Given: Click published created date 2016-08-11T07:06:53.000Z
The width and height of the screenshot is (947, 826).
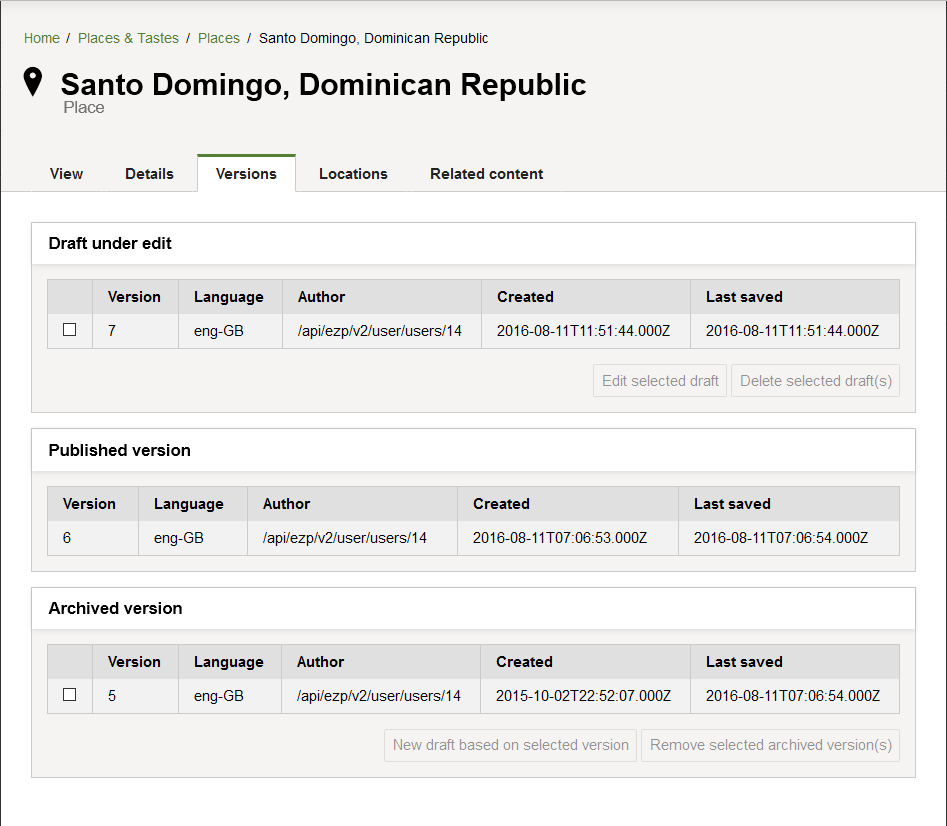Looking at the screenshot, I should coord(560,538).
